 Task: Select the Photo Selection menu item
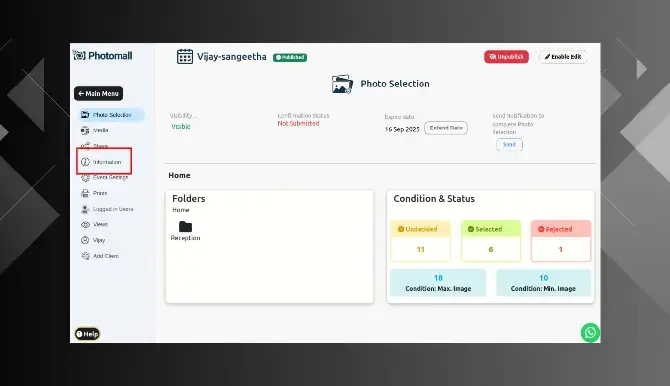click(x=112, y=115)
